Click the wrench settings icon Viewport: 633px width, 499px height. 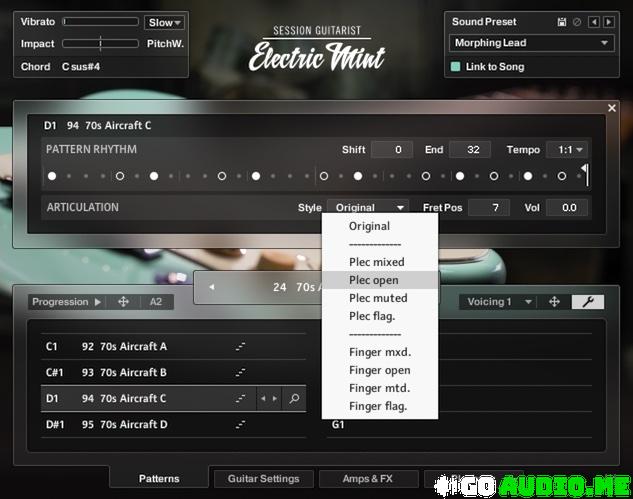pyautogui.click(x=587, y=302)
